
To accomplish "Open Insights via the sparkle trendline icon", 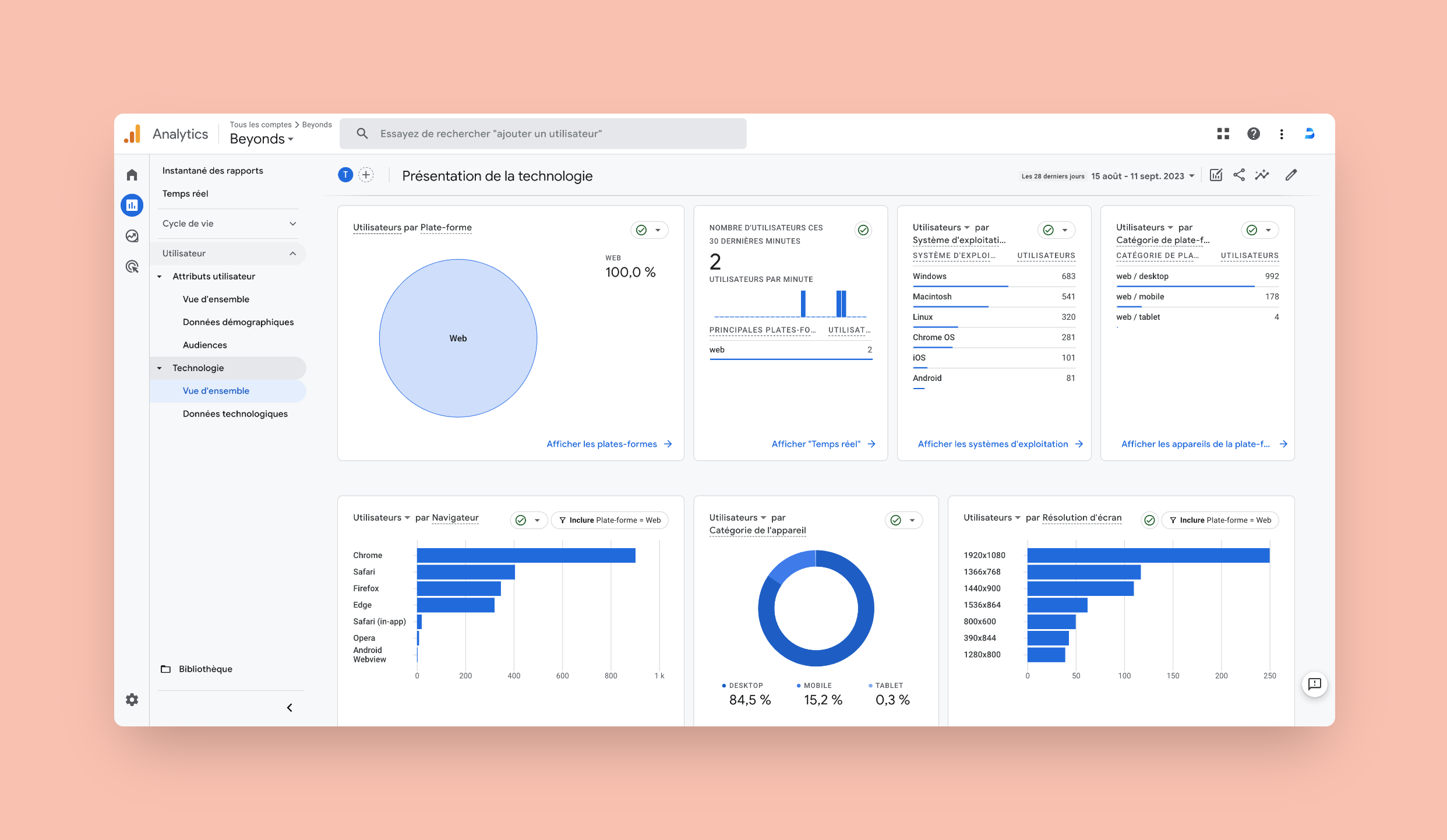I will [1262, 175].
